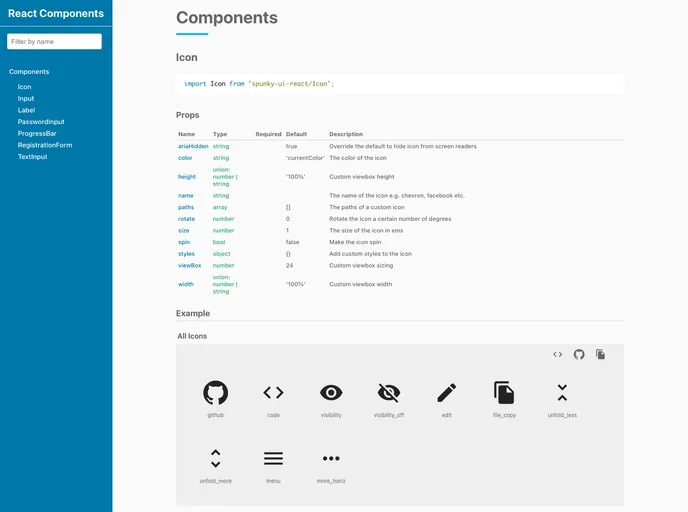Click the visibility eye icon

click(331, 392)
